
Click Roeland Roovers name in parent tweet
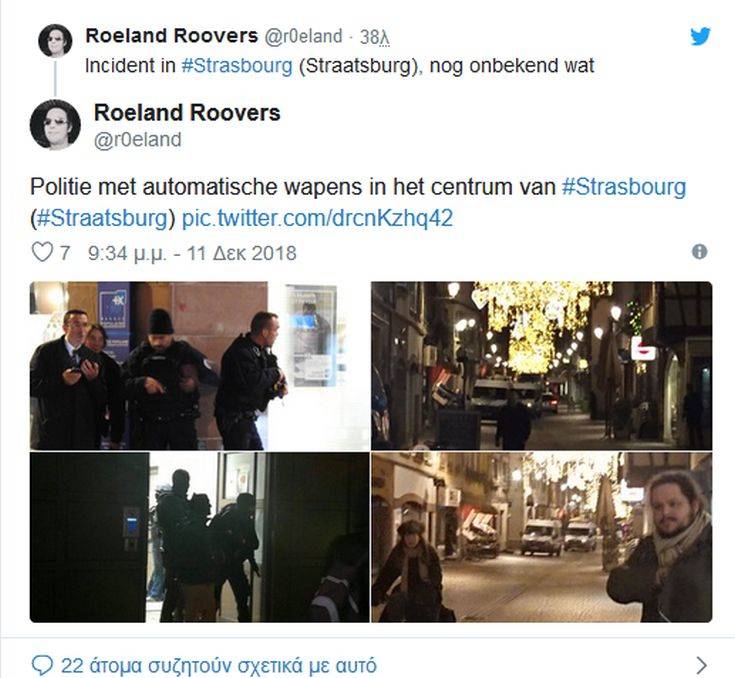point(172,36)
